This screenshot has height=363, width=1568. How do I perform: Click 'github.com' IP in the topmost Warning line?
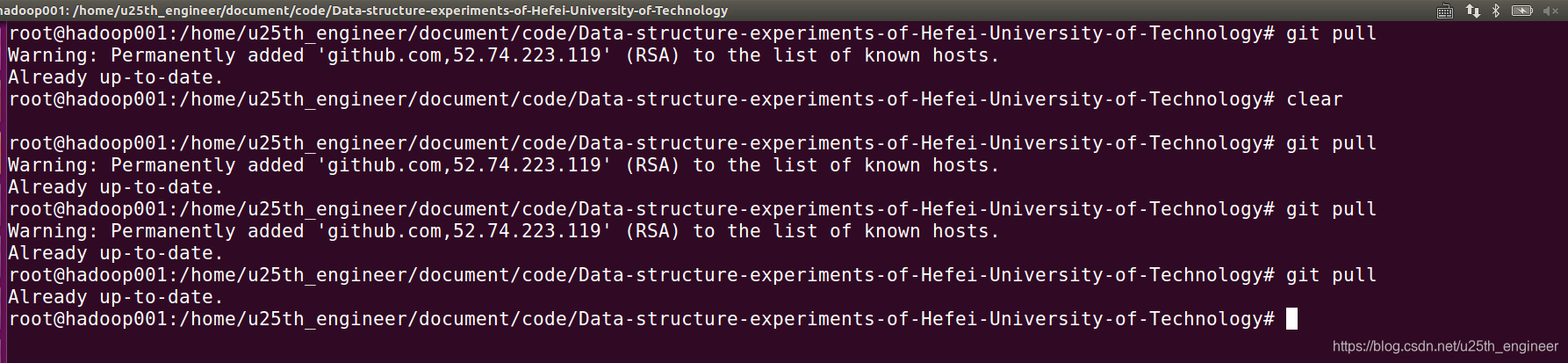pos(464,55)
